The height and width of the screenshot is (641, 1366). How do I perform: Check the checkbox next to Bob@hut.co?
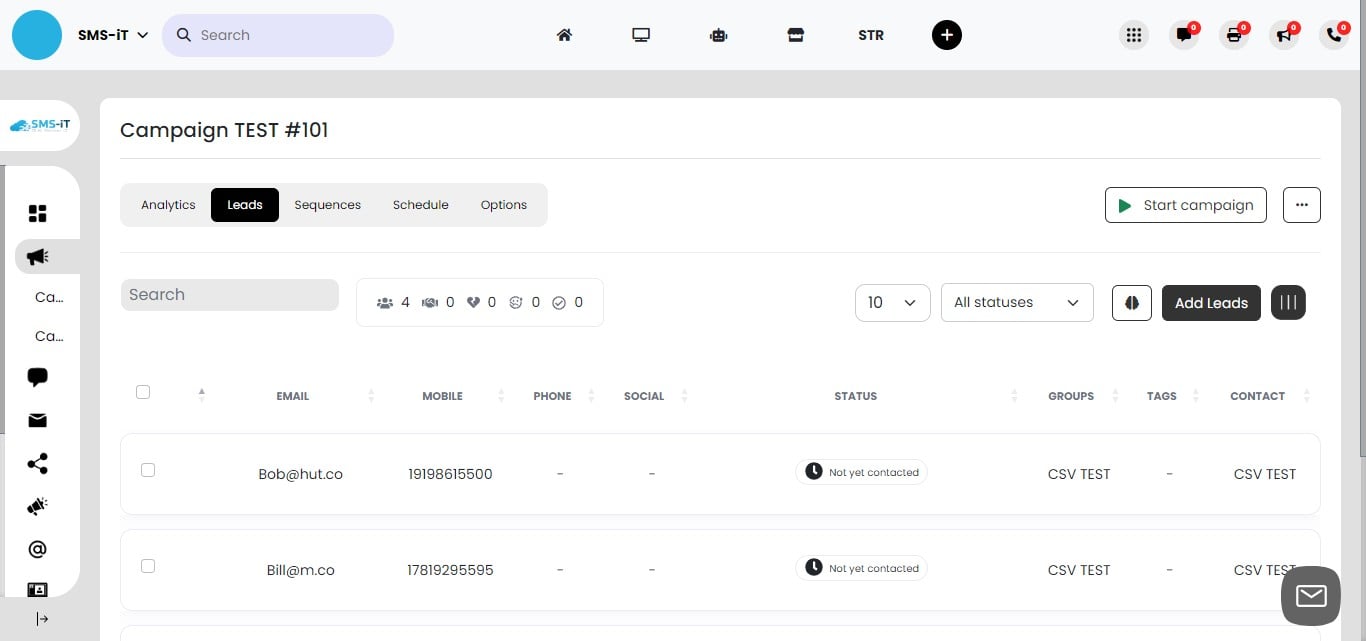pyautogui.click(x=148, y=469)
